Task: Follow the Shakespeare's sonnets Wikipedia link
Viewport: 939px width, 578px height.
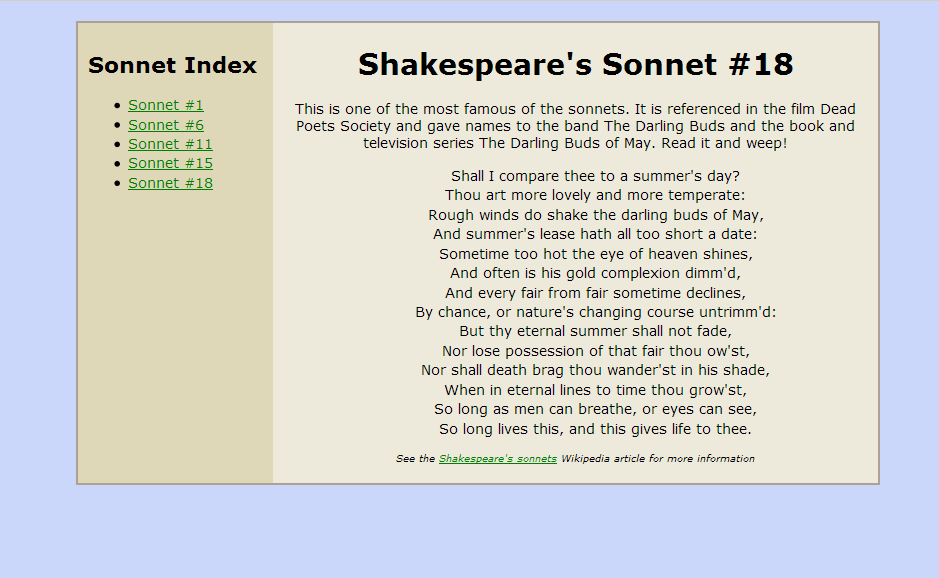Action: (498, 459)
